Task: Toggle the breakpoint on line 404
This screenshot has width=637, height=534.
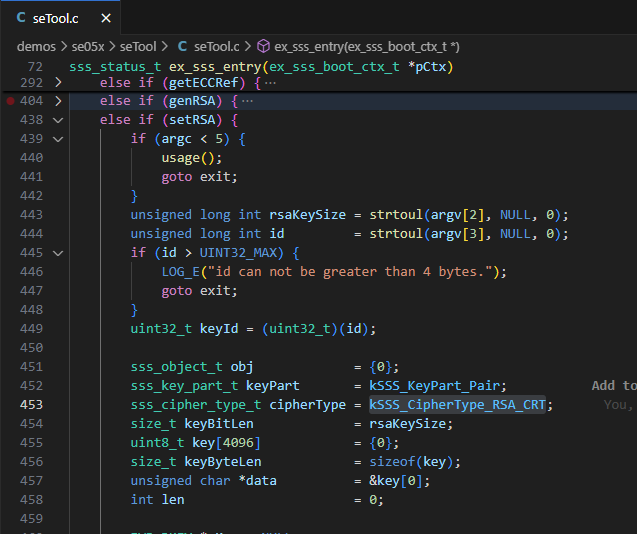Action: pos(11,101)
